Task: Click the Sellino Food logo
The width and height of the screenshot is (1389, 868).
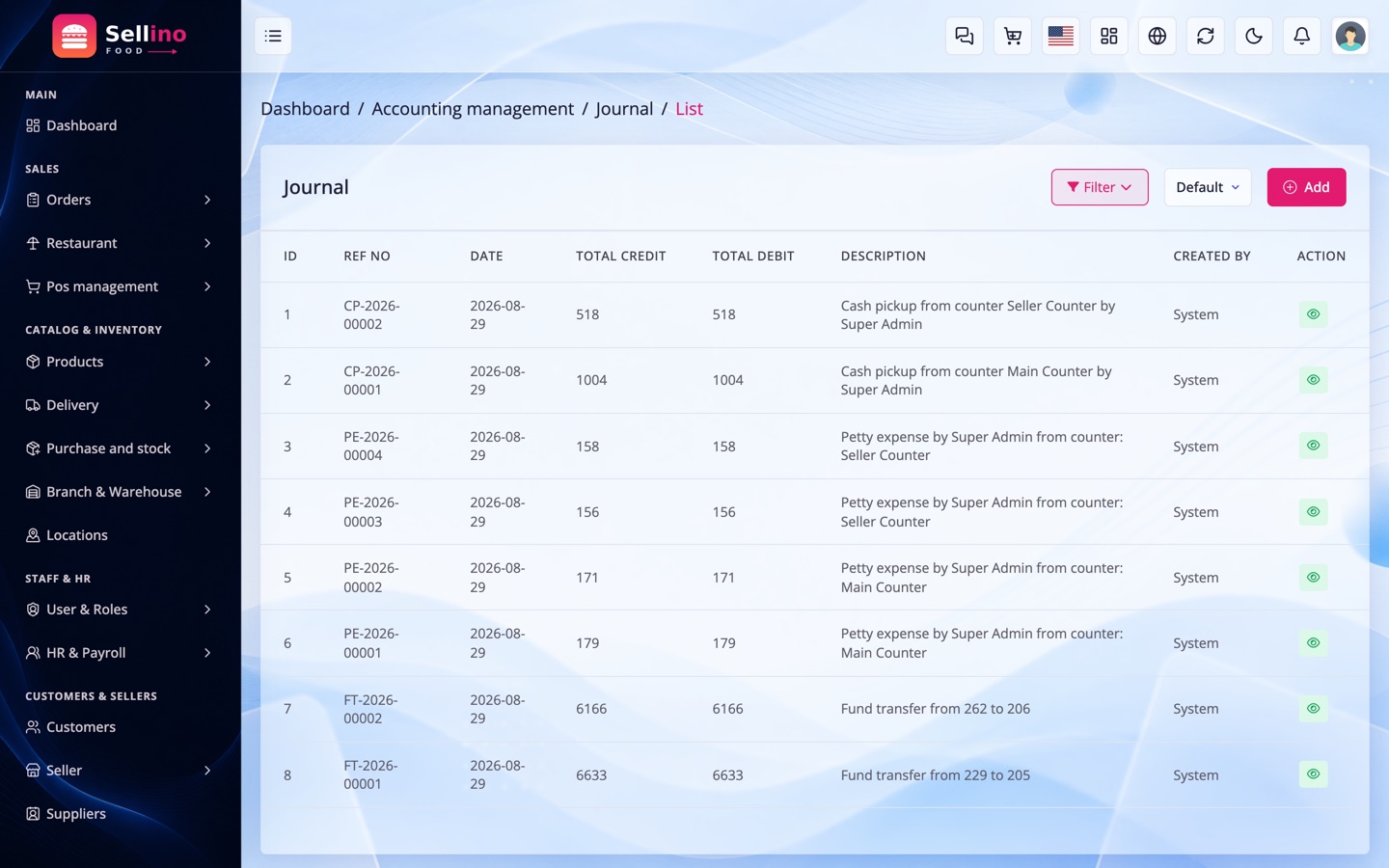Action: tap(120, 37)
